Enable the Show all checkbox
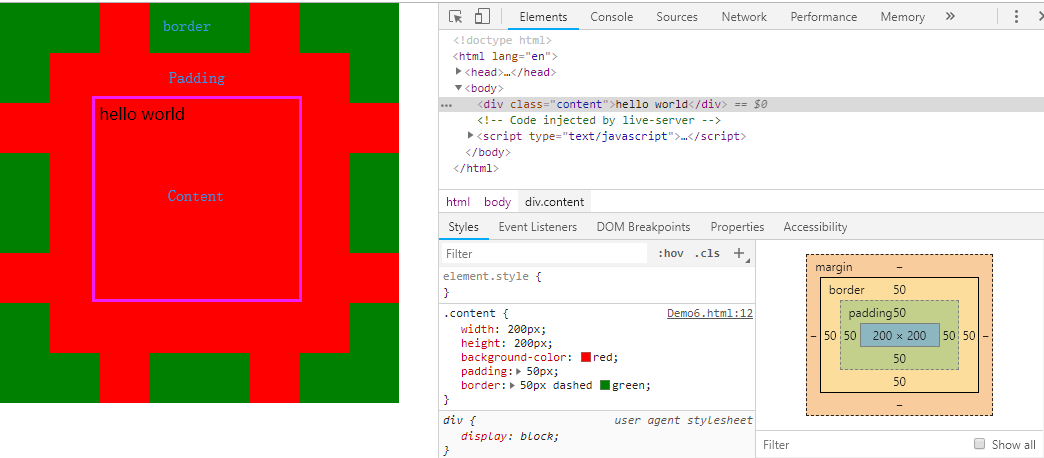The image size is (1044, 458). (x=979, y=444)
